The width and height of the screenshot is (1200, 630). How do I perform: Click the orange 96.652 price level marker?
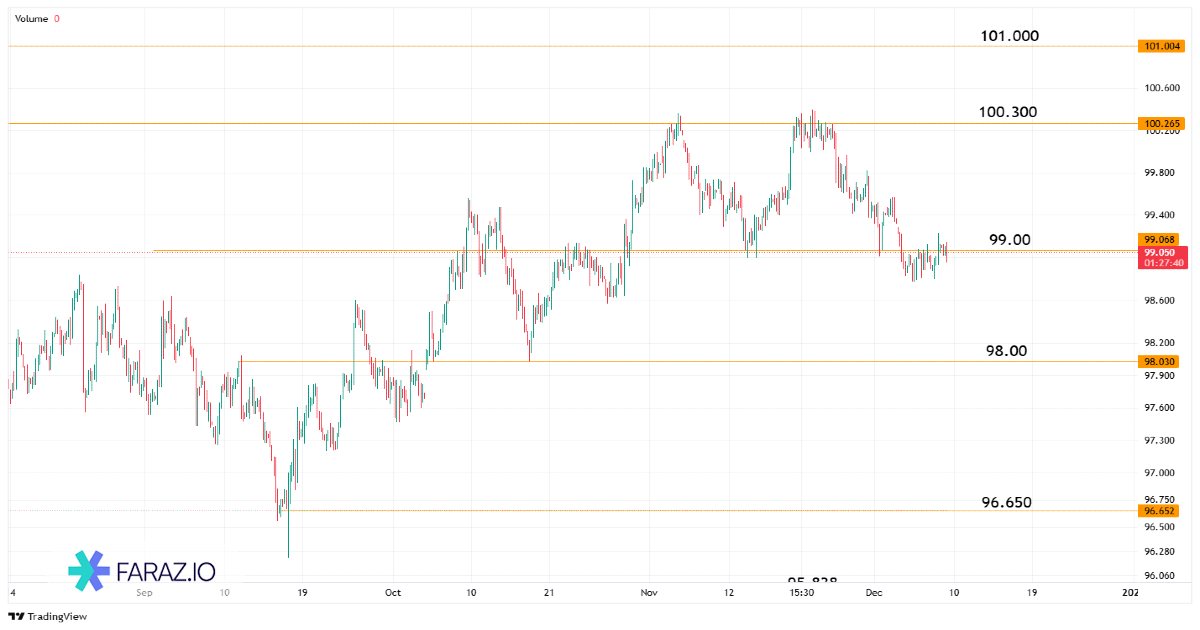click(x=1159, y=511)
